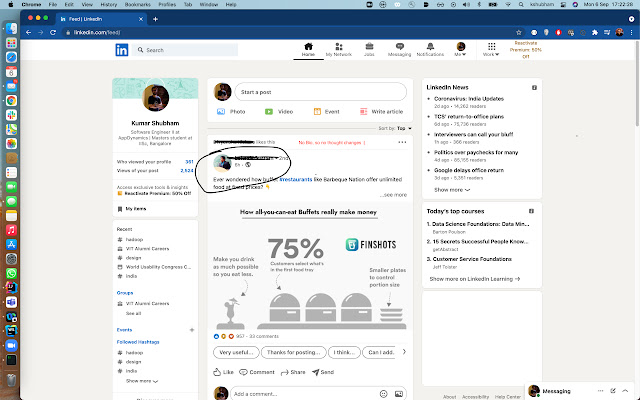Read Coronavirus: India Updates news

pyautogui.click(x=469, y=99)
